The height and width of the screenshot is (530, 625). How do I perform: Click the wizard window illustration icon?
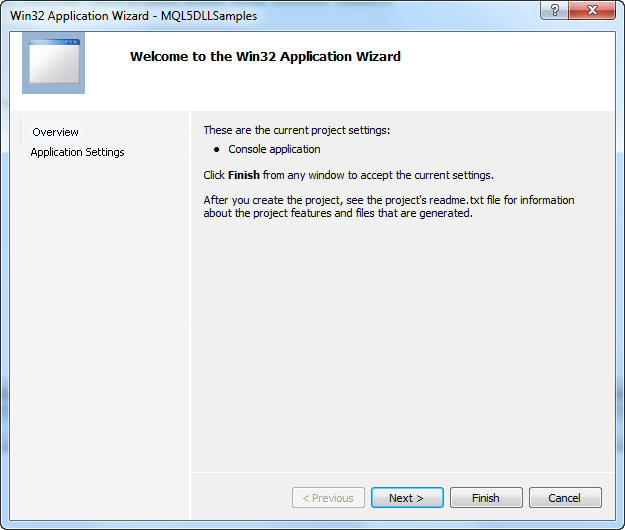53,63
